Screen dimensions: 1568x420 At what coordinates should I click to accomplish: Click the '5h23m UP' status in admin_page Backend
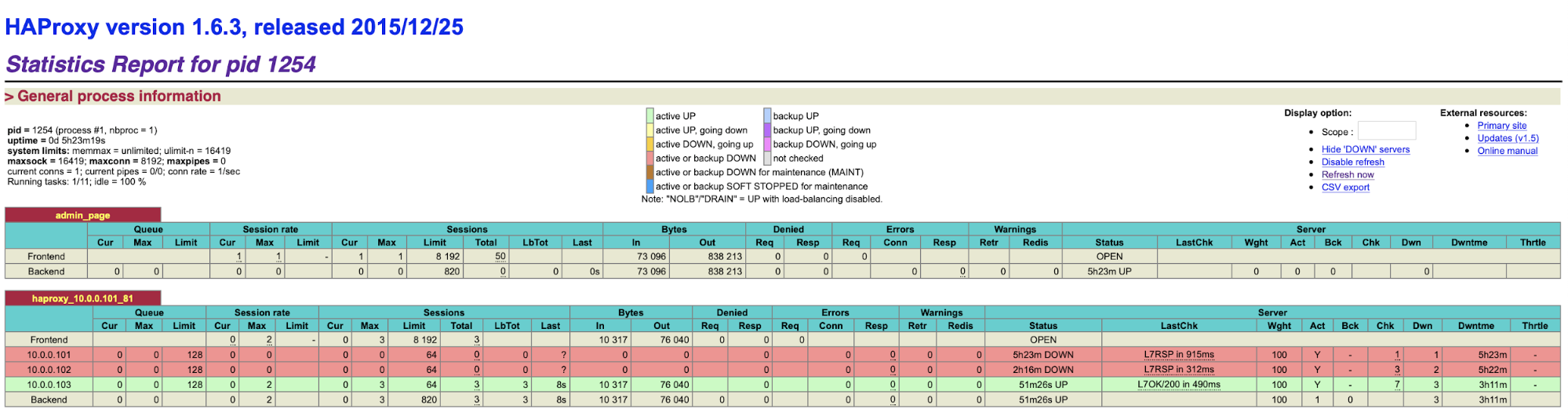click(1109, 272)
